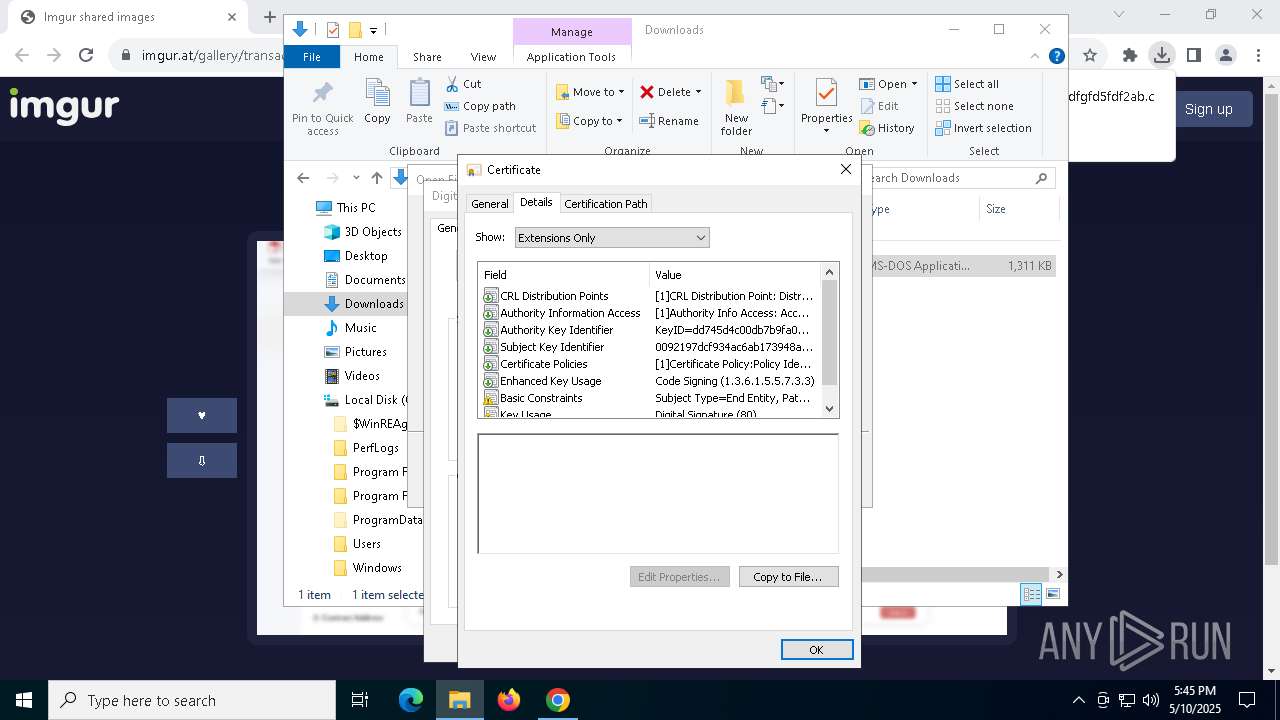Click Copy path in the ribbon
Screen dimensions: 1280x720
tap(480, 106)
